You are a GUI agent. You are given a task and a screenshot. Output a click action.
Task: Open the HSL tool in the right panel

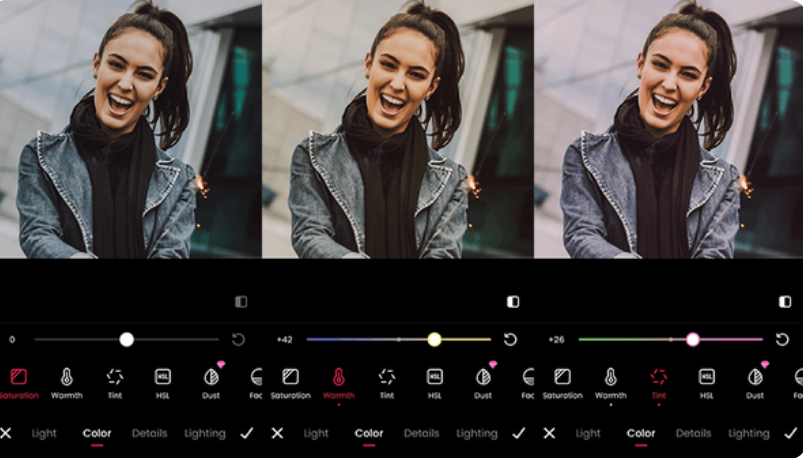(x=707, y=377)
